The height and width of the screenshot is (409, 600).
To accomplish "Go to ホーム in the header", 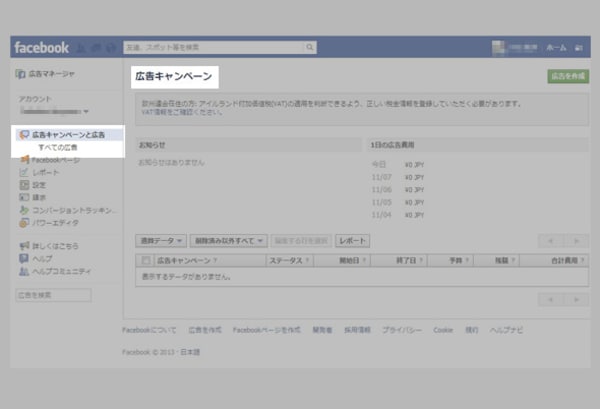I will click(556, 47).
